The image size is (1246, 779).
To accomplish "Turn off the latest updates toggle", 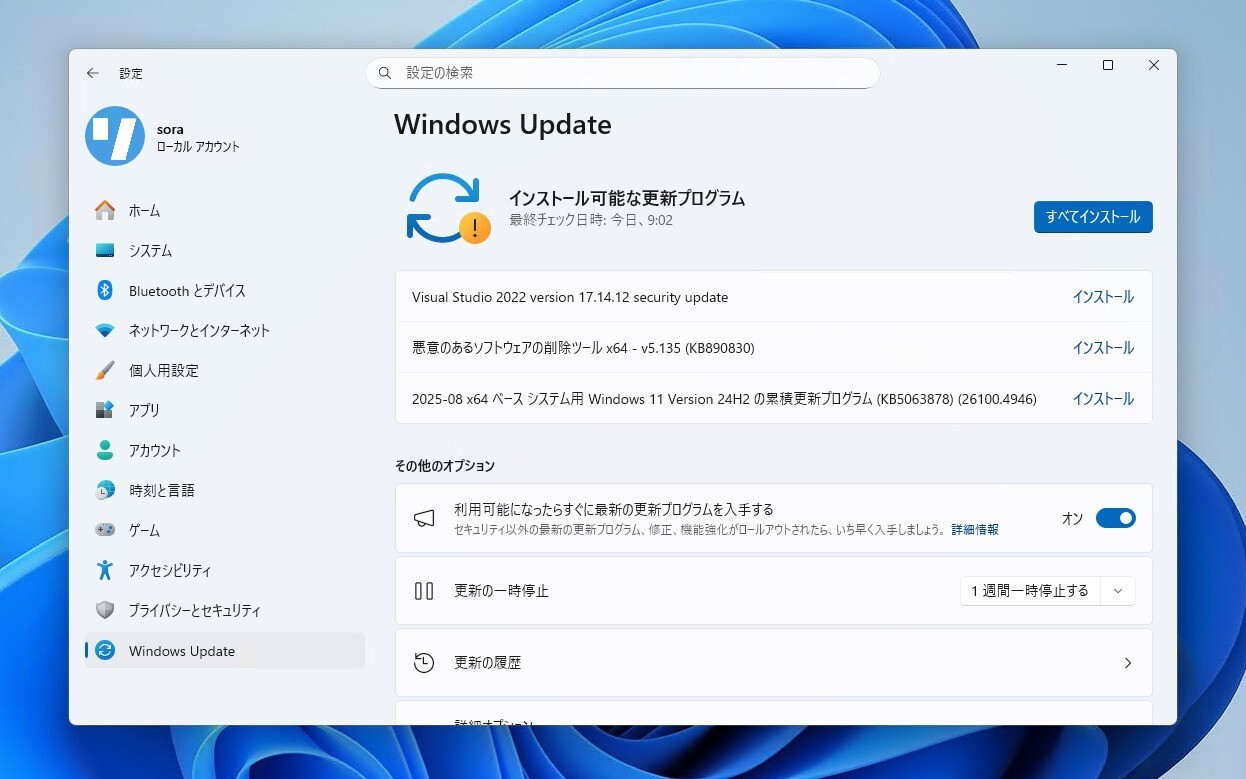I will coord(1115,518).
